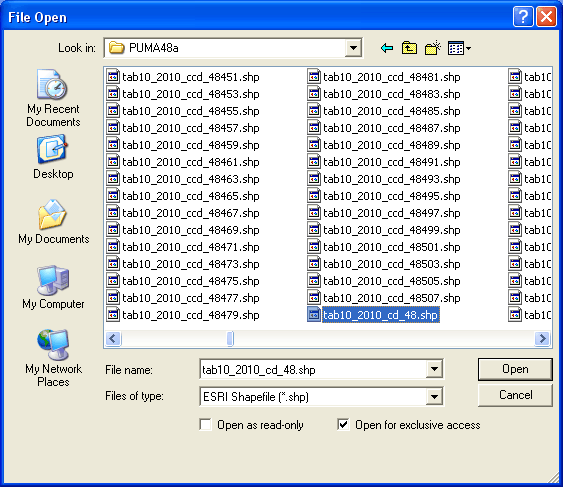563x487 pixels.
Task: Select file icon of tab10_2010_ccd_48457.shp
Action: pyautogui.click(x=113, y=127)
